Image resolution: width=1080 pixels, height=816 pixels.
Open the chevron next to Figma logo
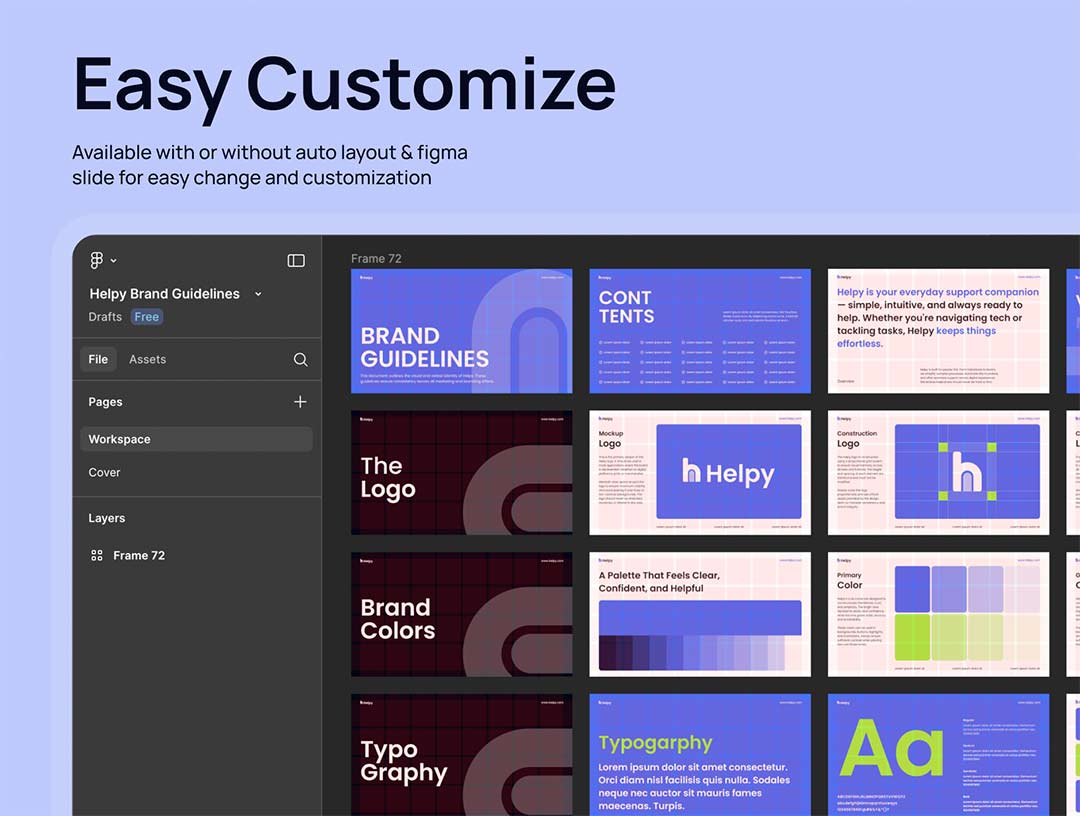114,261
